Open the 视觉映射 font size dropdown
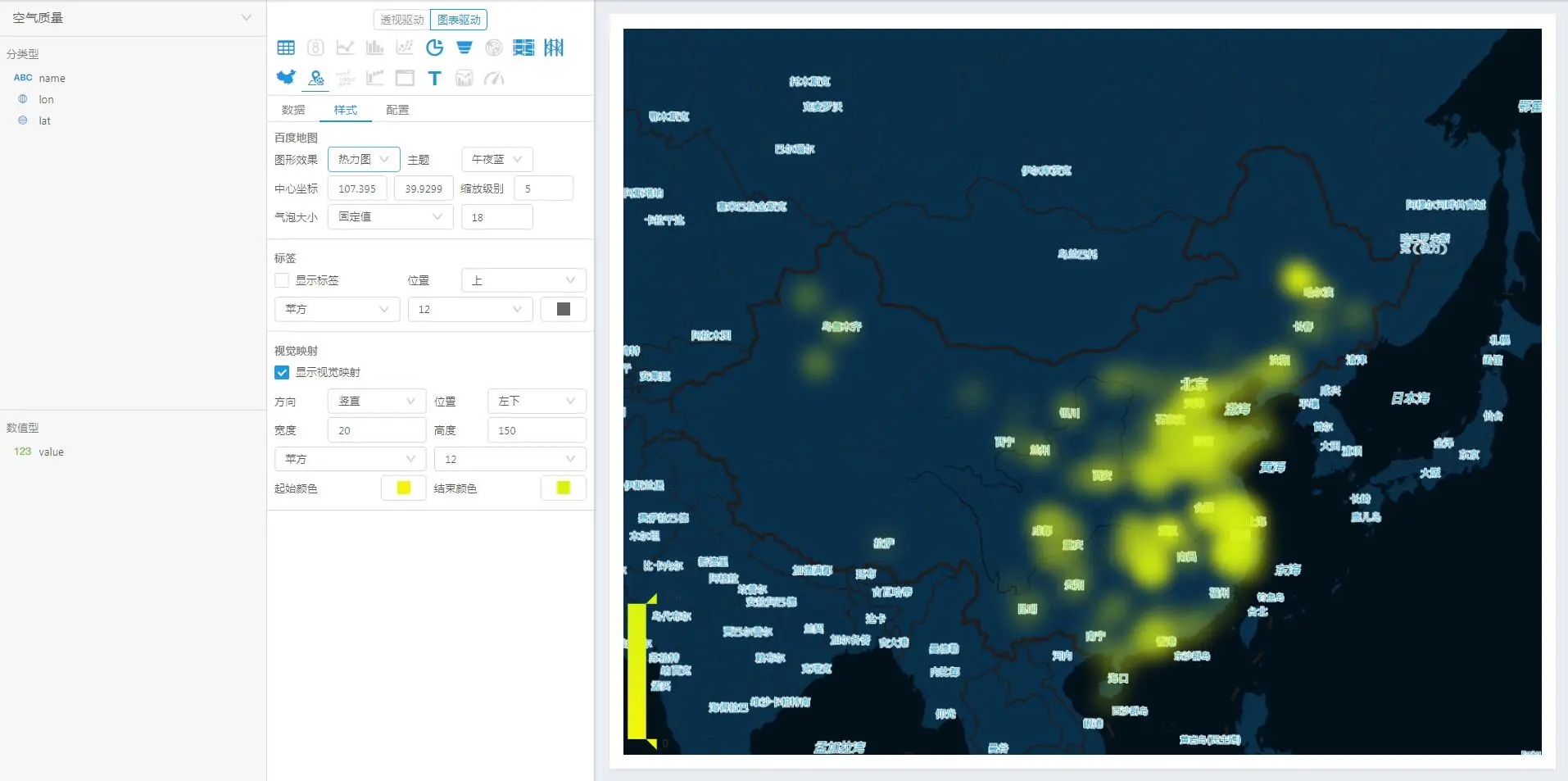This screenshot has width=1568, height=781. click(x=510, y=459)
